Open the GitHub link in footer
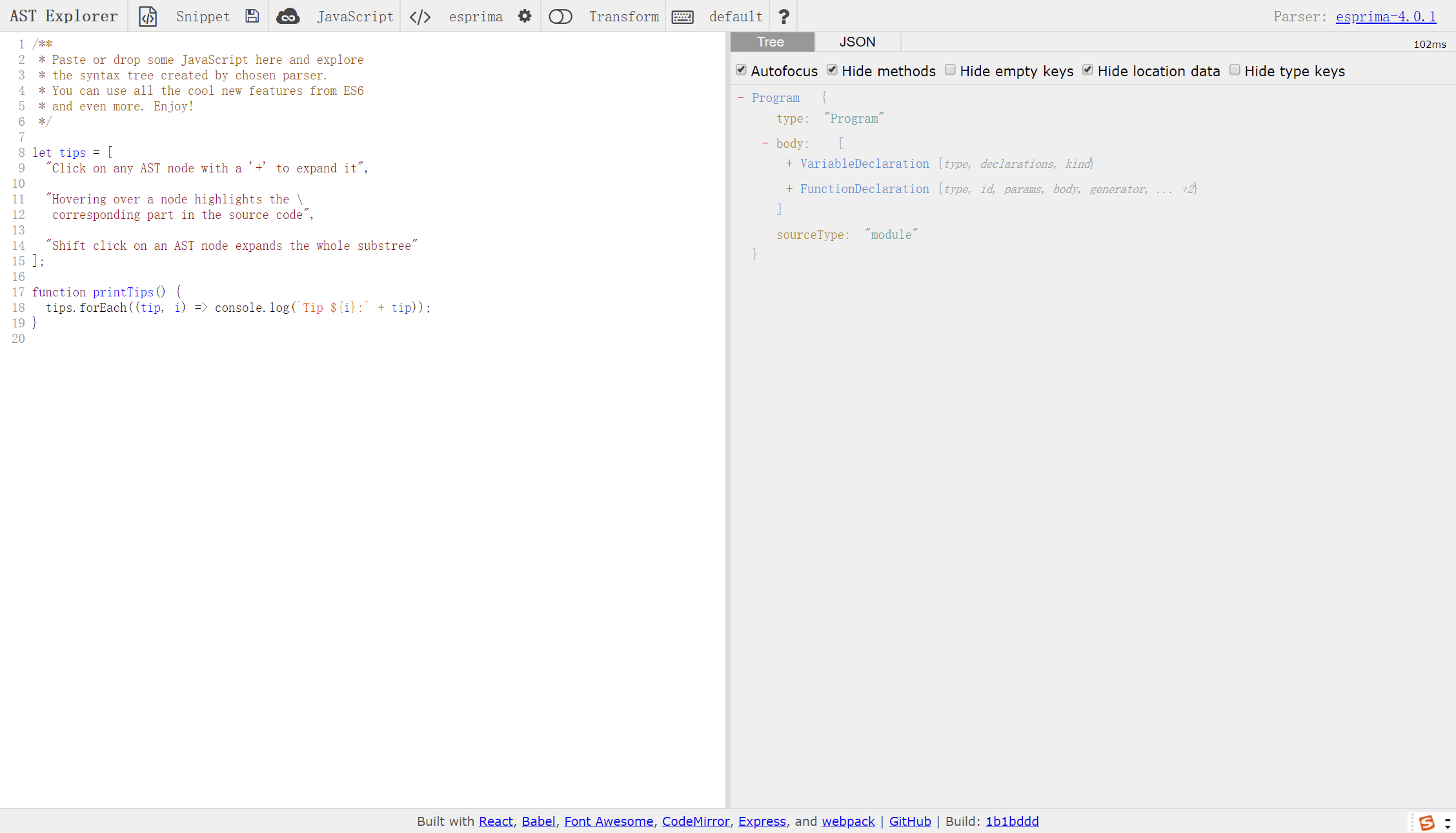 (910, 821)
